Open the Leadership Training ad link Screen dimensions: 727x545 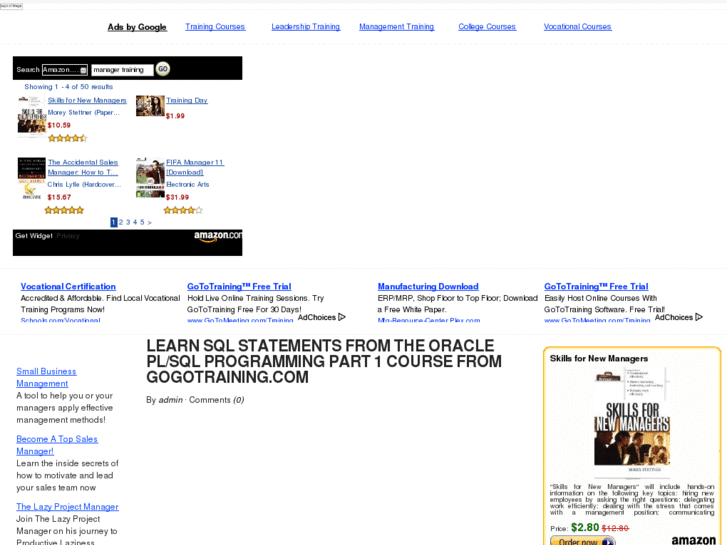pyautogui.click(x=306, y=27)
